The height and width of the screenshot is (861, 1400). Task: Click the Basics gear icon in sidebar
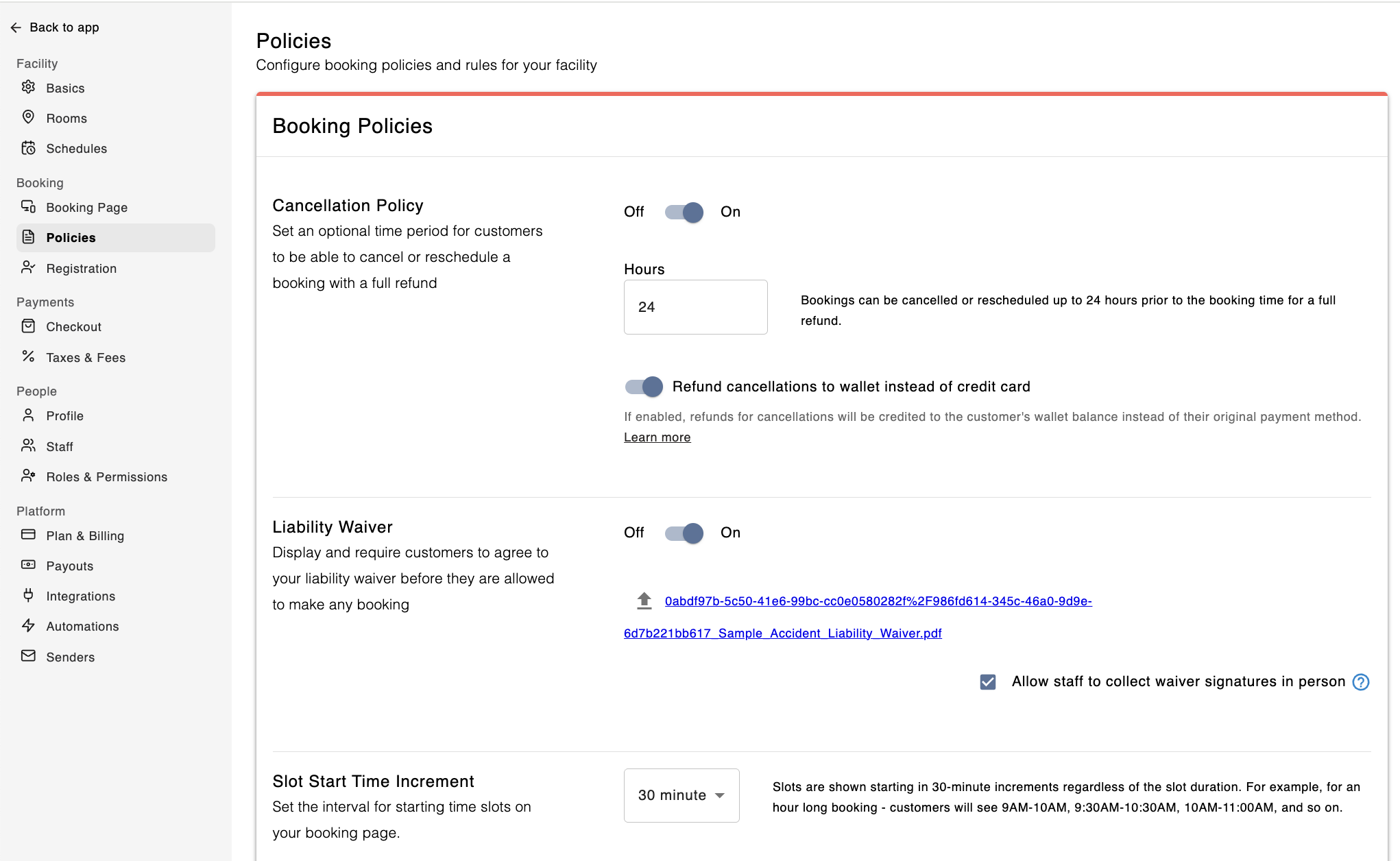[x=28, y=87]
